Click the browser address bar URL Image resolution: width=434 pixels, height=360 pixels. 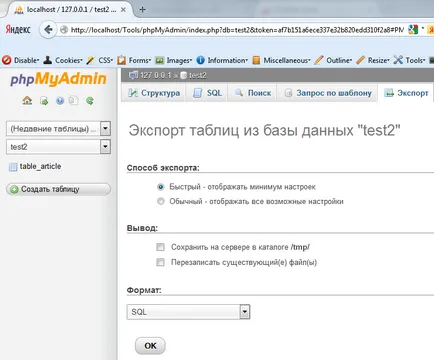(237, 30)
